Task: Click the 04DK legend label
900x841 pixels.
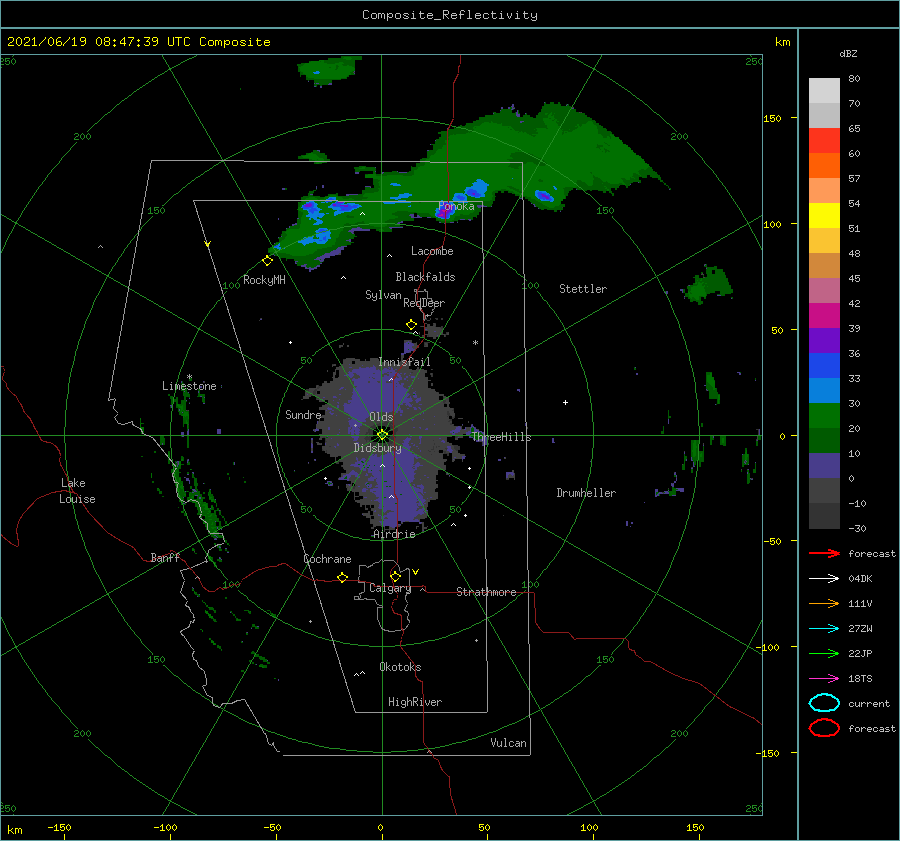Action: [860, 579]
